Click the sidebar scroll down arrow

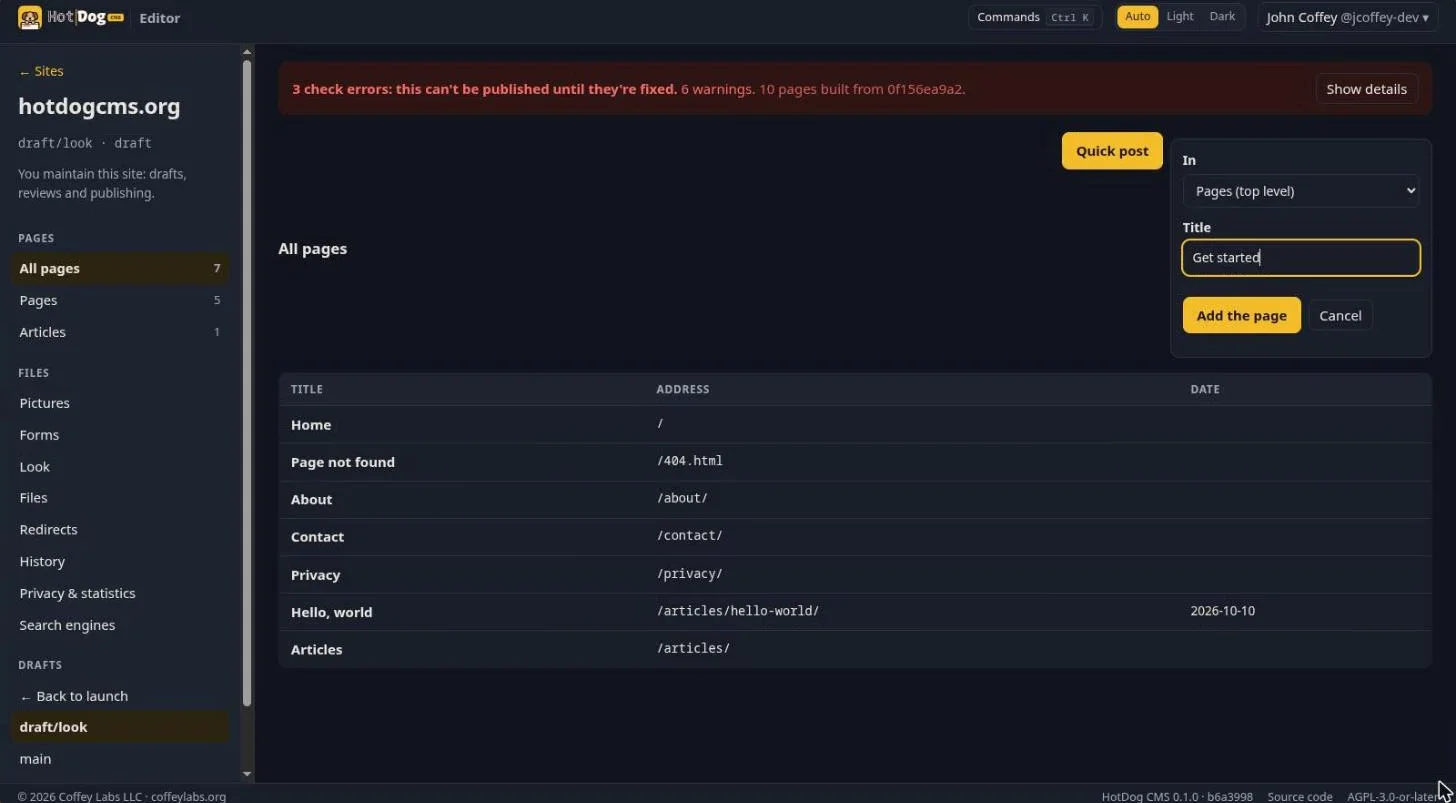tap(247, 774)
